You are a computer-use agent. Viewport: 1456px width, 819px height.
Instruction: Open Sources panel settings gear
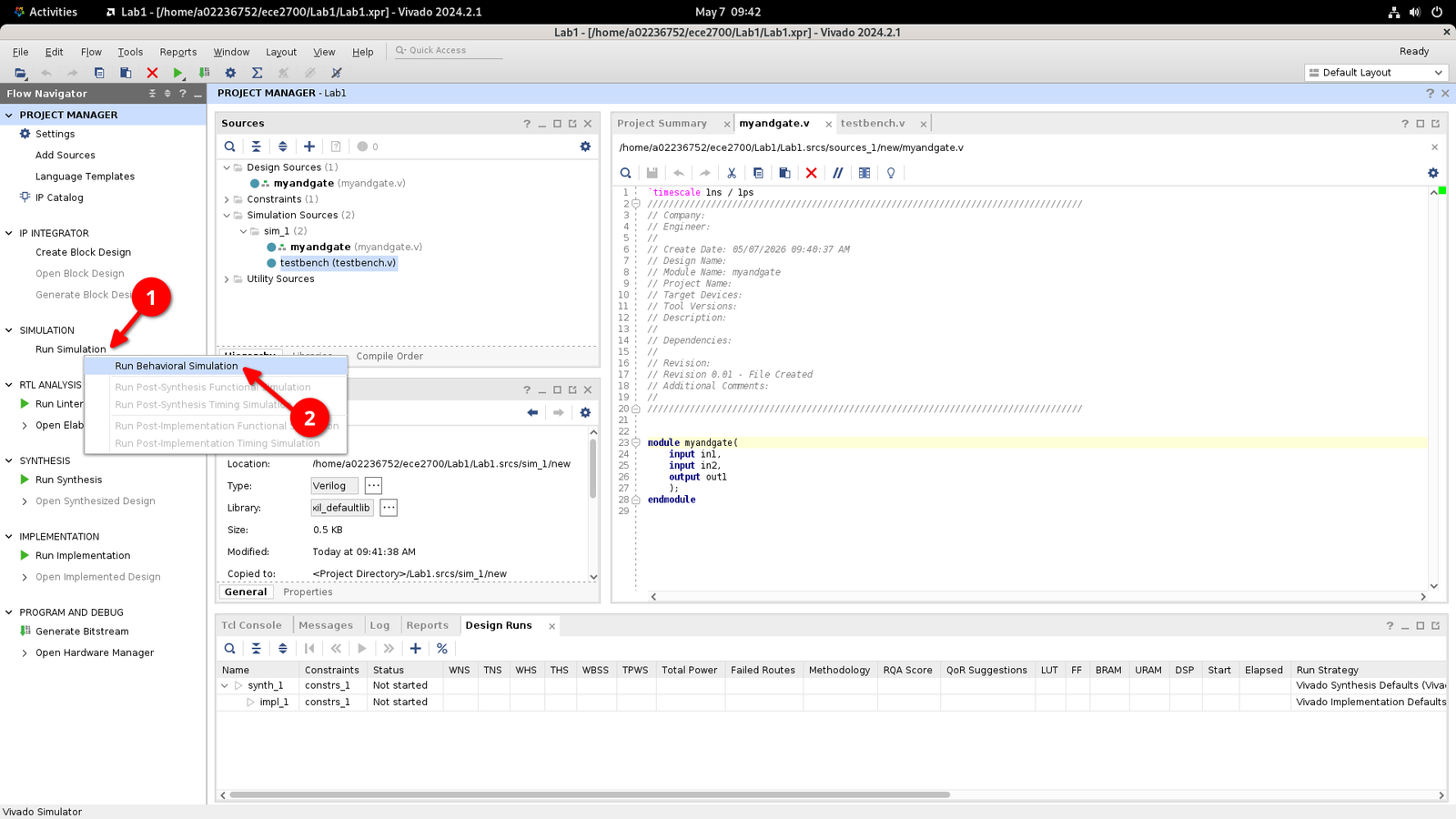(x=585, y=147)
